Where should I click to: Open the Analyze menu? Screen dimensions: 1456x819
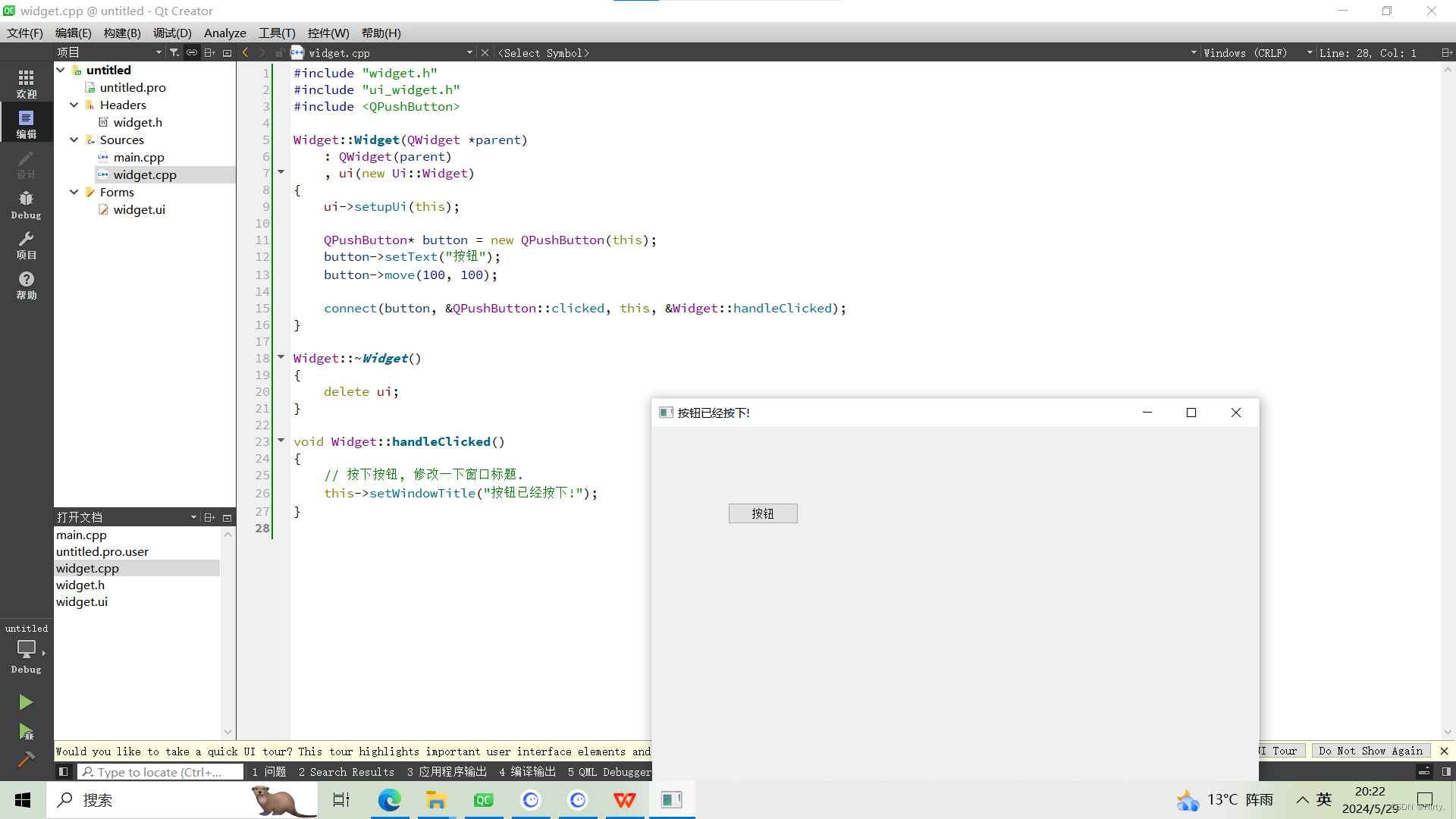[224, 33]
